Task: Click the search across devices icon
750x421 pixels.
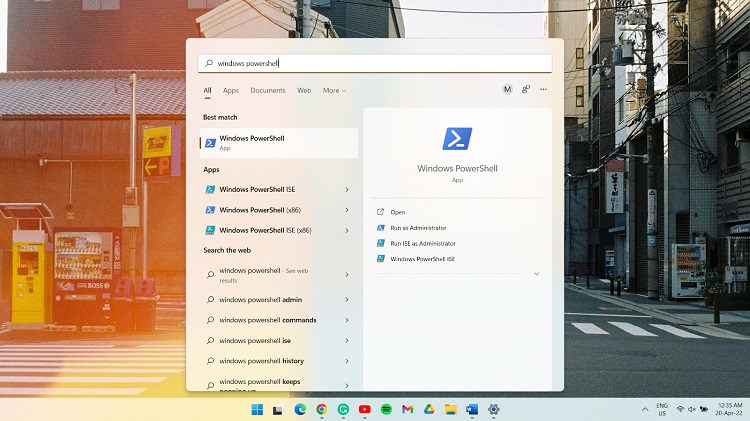Action: coord(526,89)
